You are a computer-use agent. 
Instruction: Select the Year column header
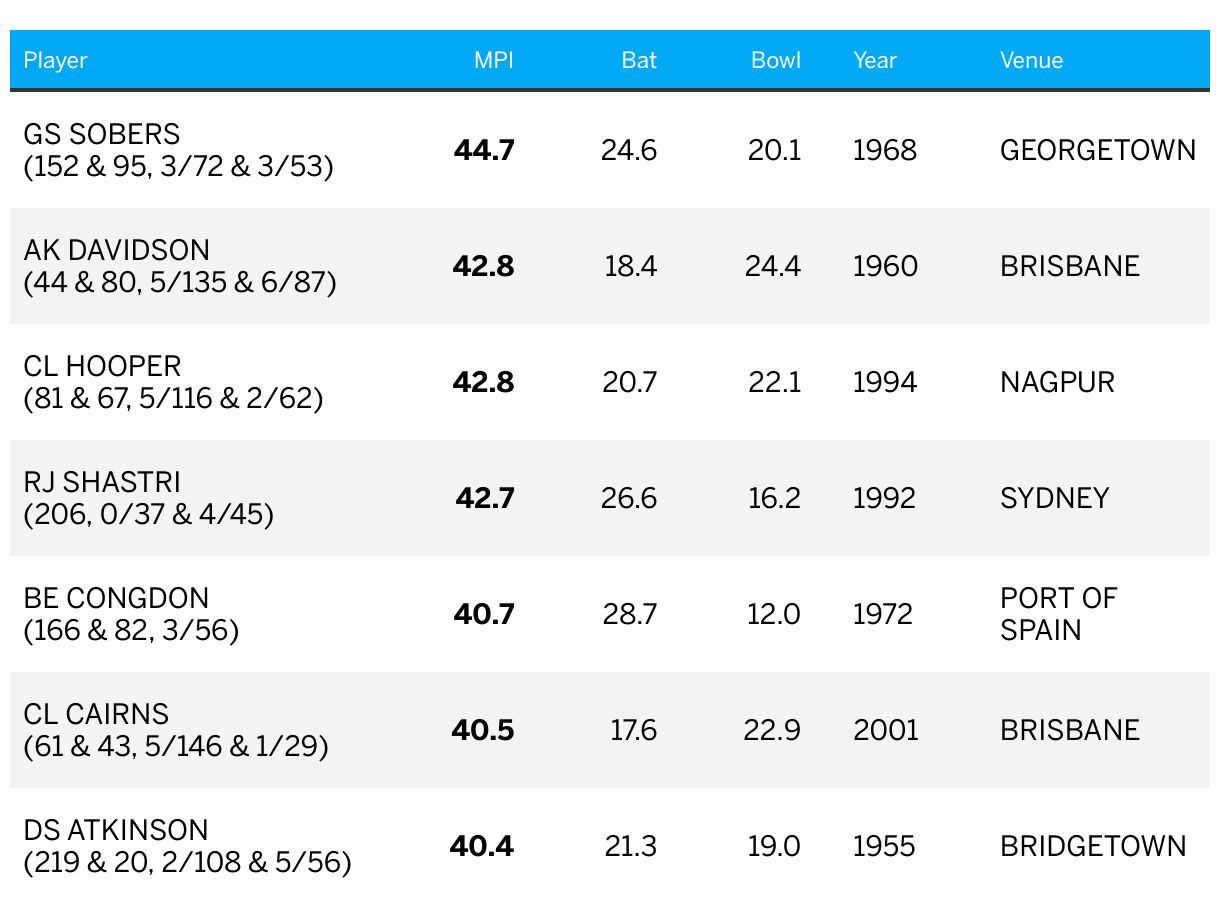[x=875, y=60]
